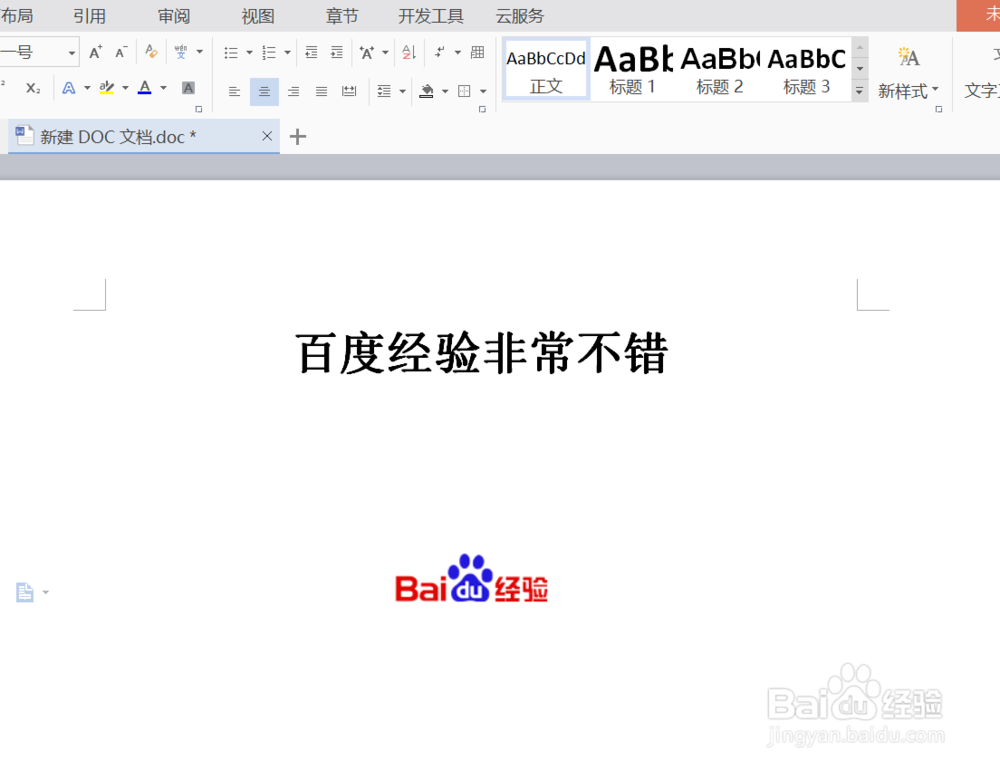
Task: Align text left
Action: (235, 91)
